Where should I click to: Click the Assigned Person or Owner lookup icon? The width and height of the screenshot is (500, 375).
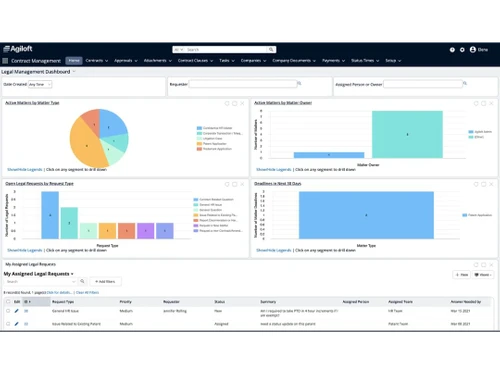coord(465,83)
